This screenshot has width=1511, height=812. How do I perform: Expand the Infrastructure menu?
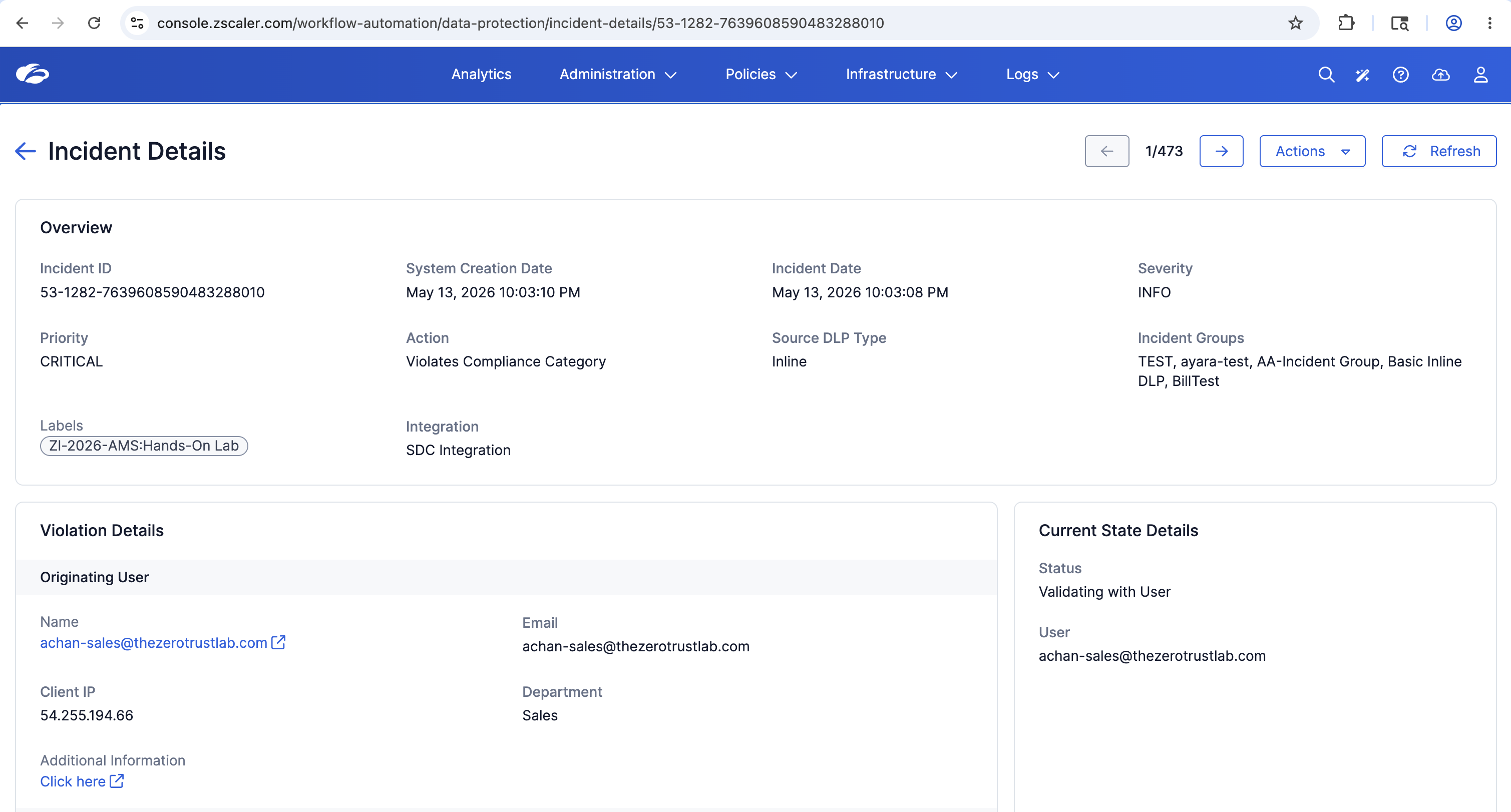coord(902,75)
